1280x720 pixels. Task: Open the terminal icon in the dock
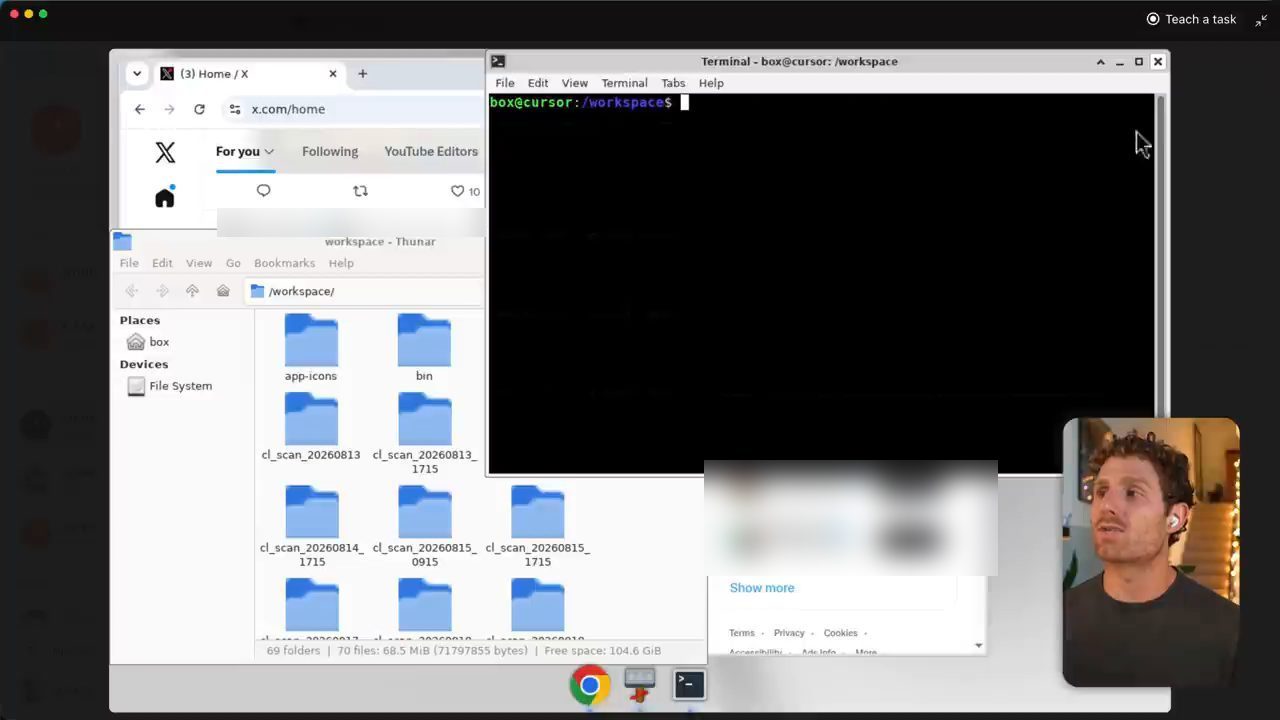pyautogui.click(x=689, y=685)
